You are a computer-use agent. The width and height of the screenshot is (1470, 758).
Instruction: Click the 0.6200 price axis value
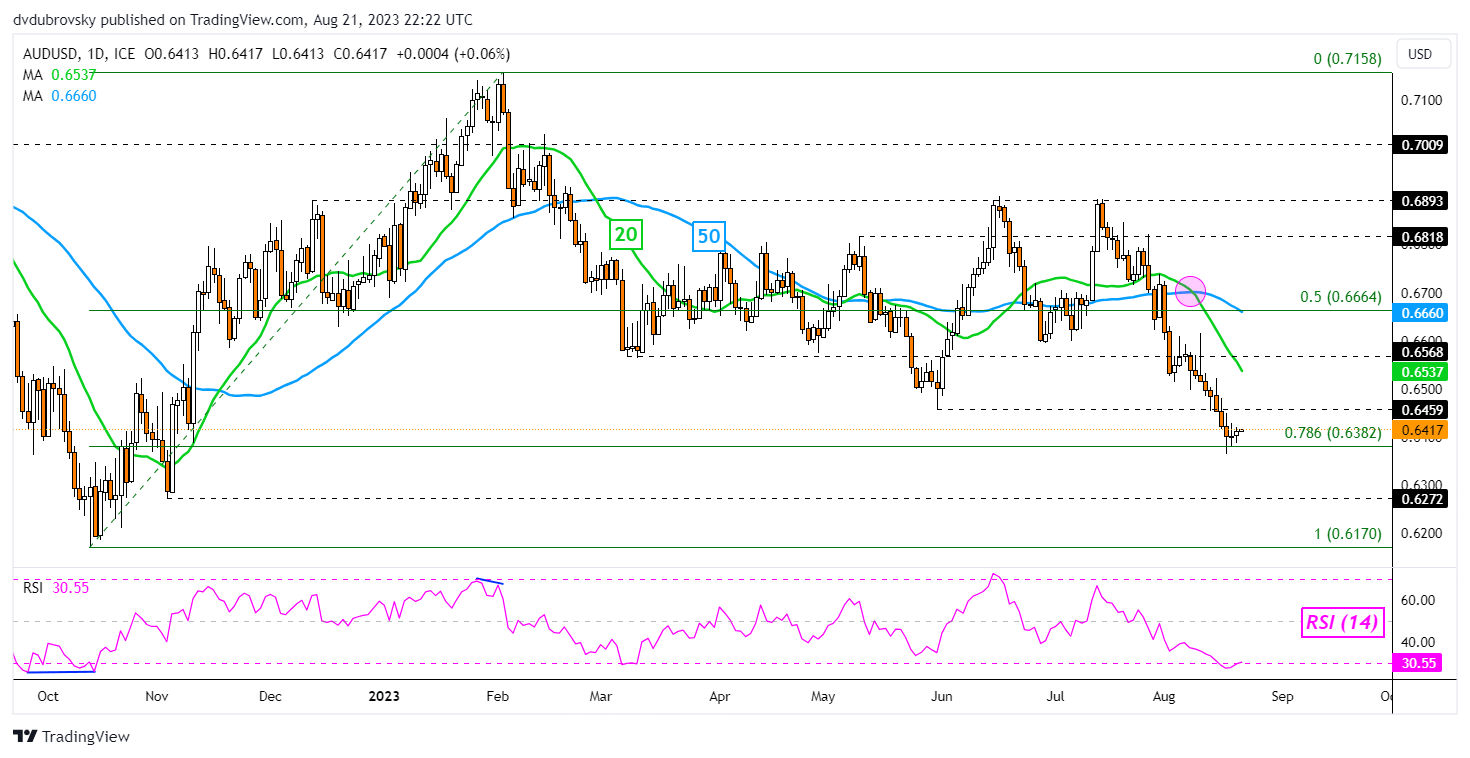tap(1421, 533)
